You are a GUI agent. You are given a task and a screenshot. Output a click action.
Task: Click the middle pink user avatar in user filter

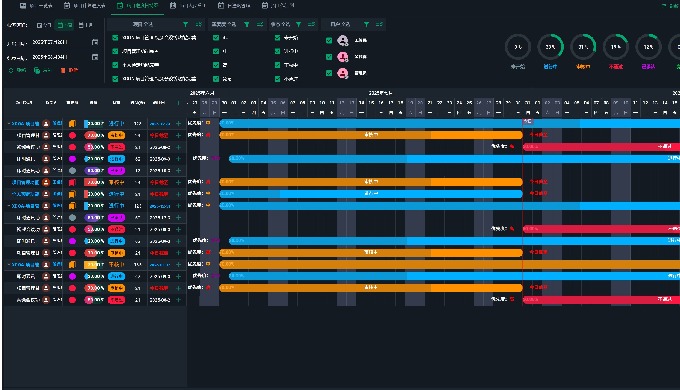[343, 57]
